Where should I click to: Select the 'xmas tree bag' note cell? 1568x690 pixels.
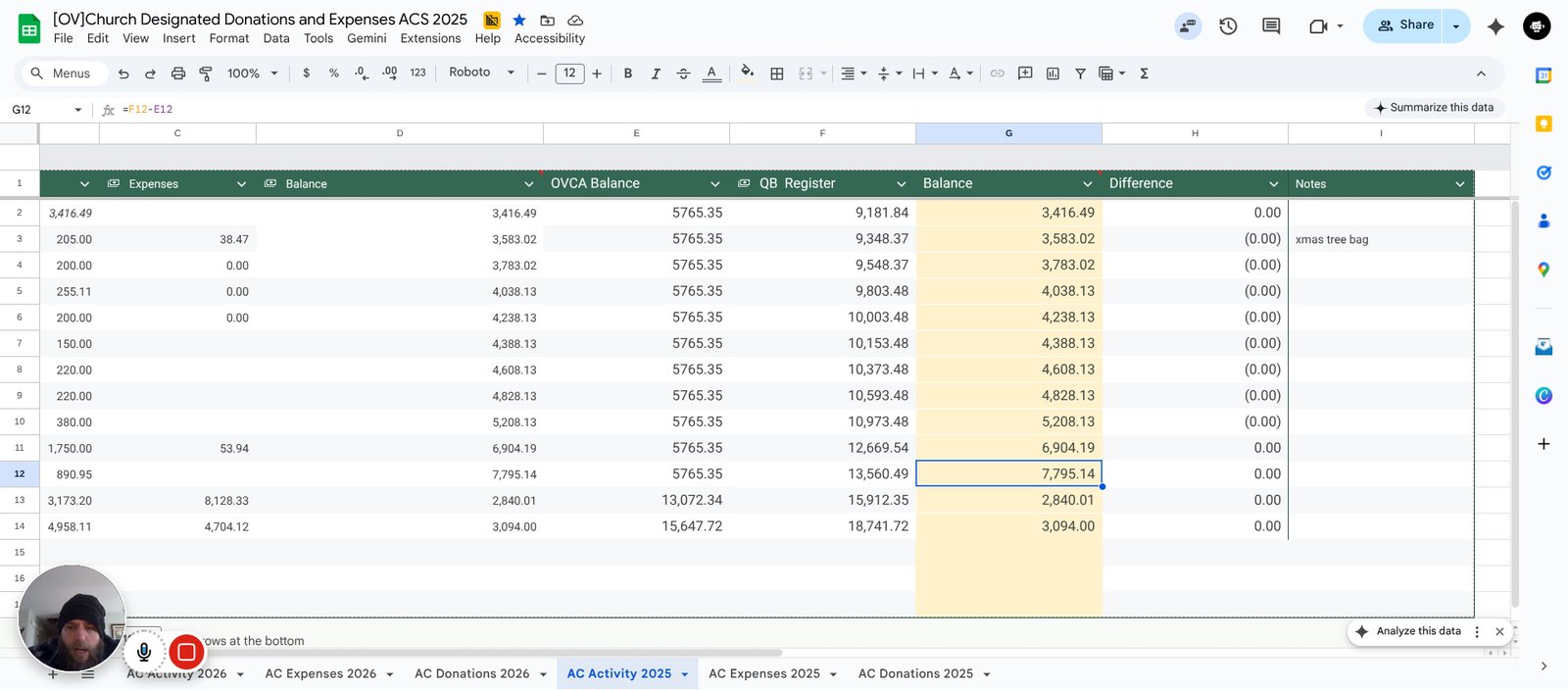pos(1382,239)
